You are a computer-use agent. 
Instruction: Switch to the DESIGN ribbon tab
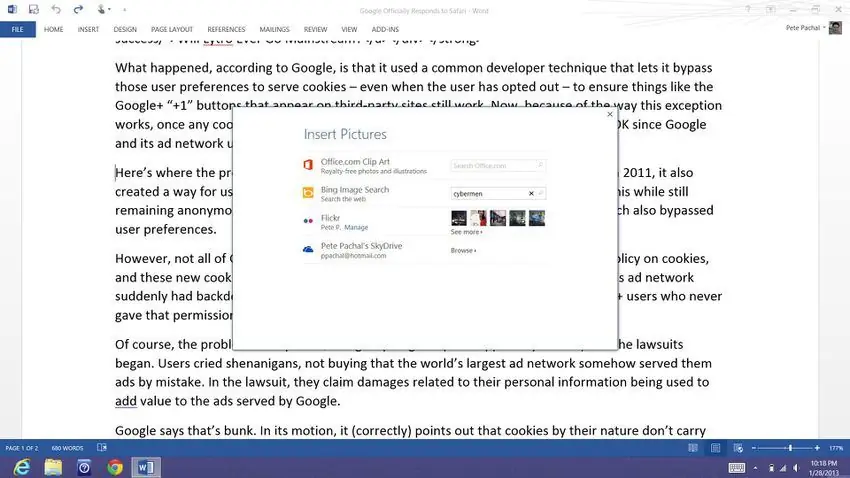(x=125, y=29)
